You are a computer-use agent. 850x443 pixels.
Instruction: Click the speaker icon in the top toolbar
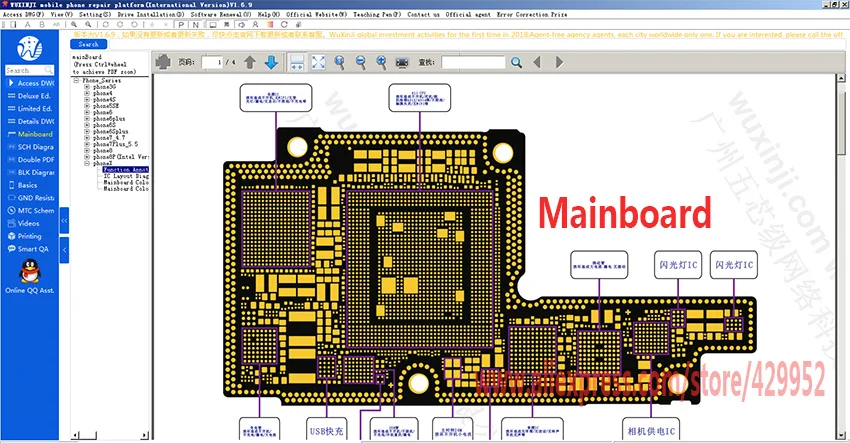pos(241,24)
